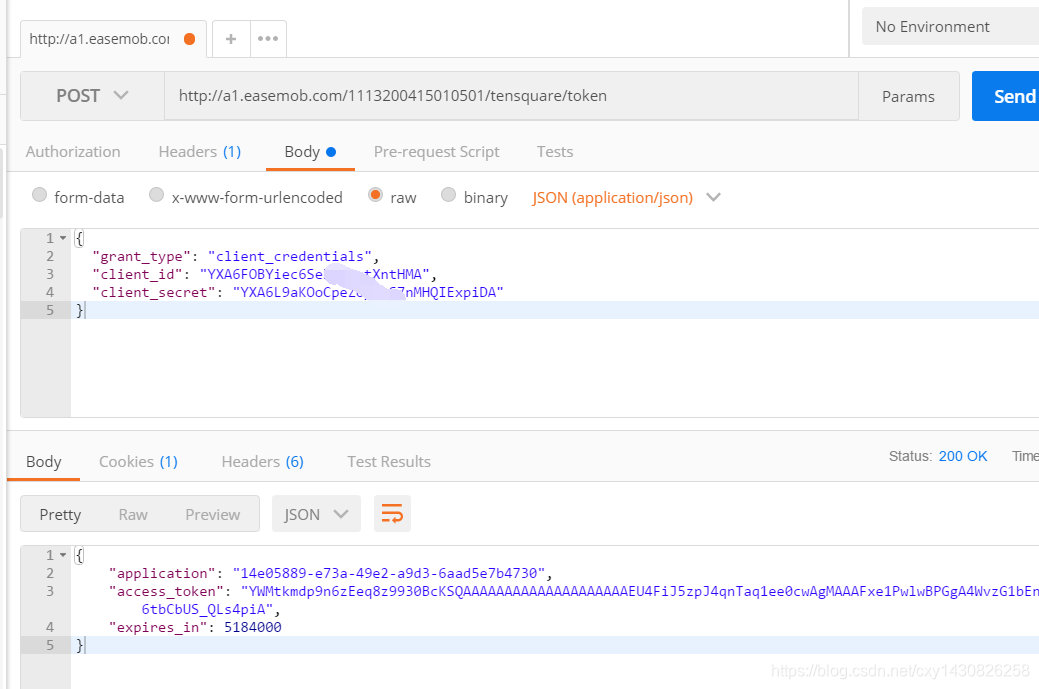Click line number 4 in response viewer

click(x=50, y=627)
